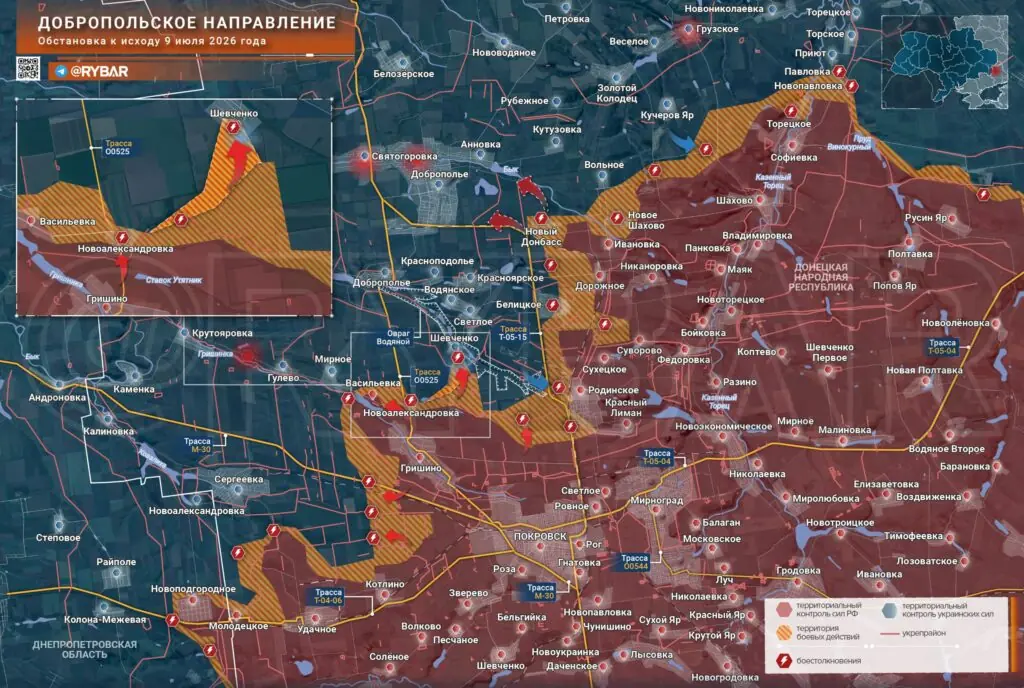This screenshot has height=688, width=1024.
Task: Click the Трасса М-30 label south of Покровск
Action: pos(541,592)
